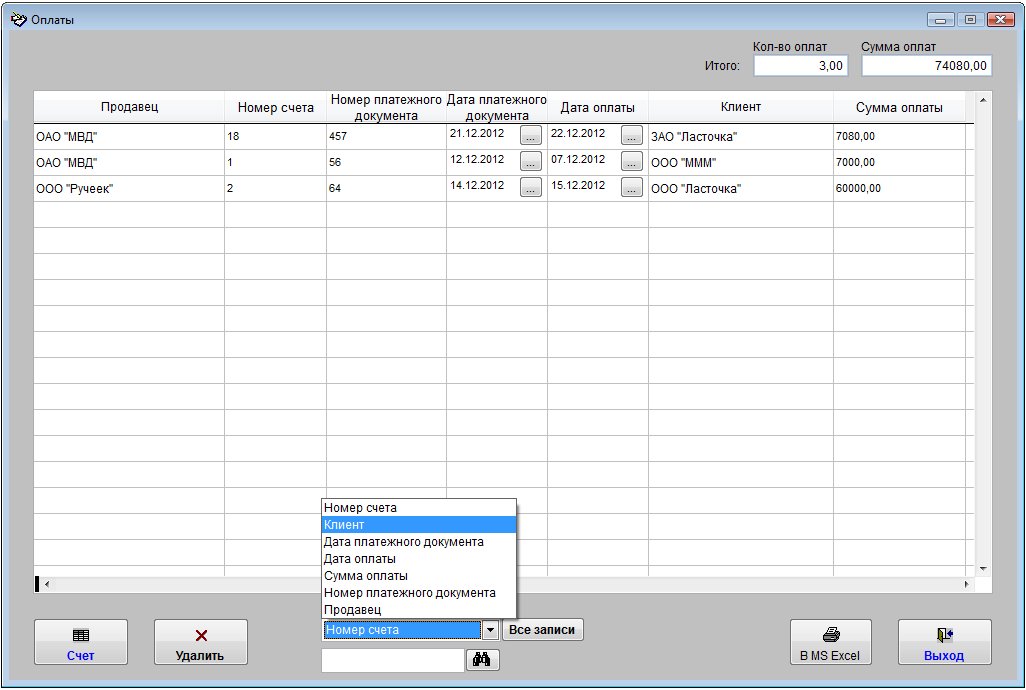This screenshot has width=1026, height=690.
Task: Click the Все записи button
Action: click(x=542, y=630)
